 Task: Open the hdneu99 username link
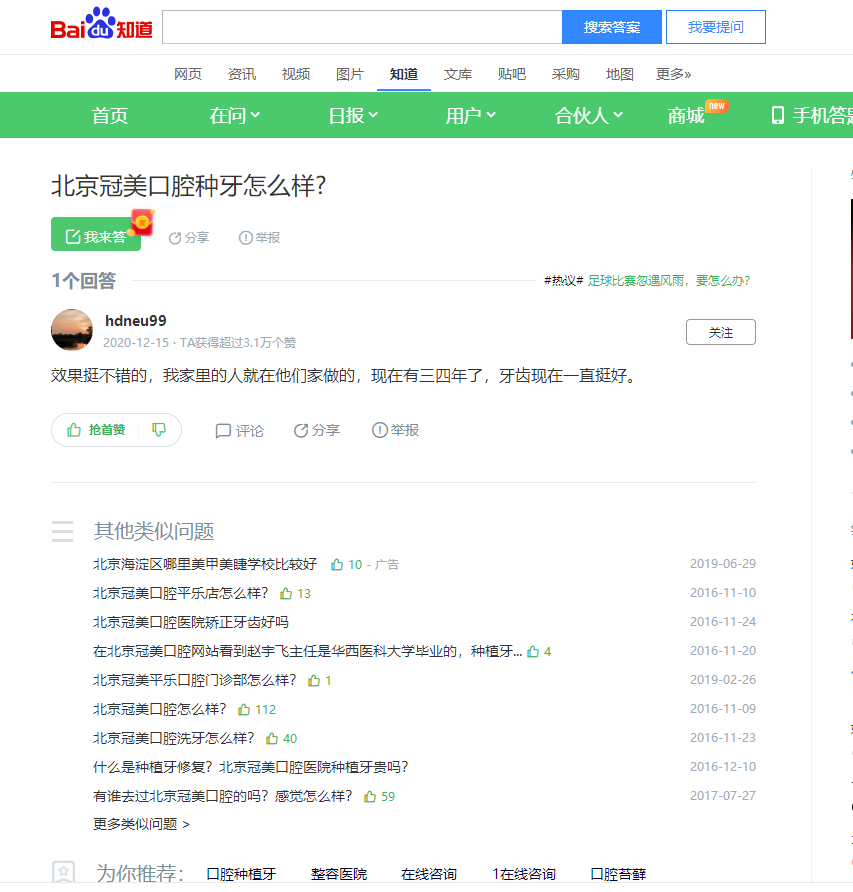135,321
